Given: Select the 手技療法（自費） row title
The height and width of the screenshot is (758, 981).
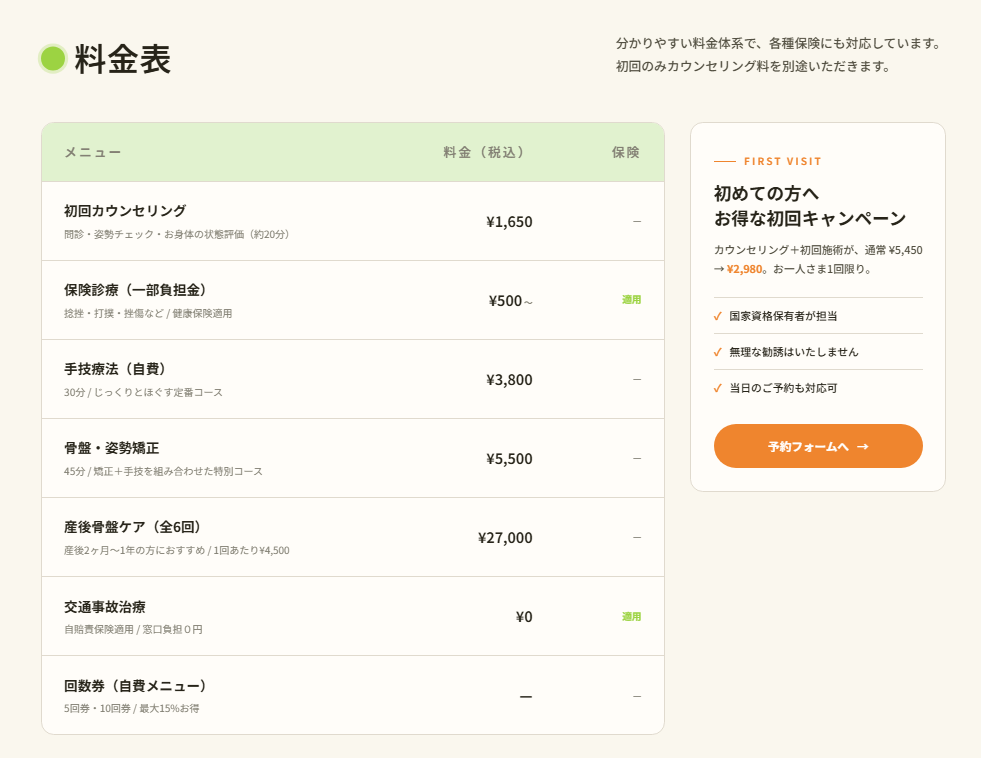Looking at the screenshot, I should click(x=114, y=369).
